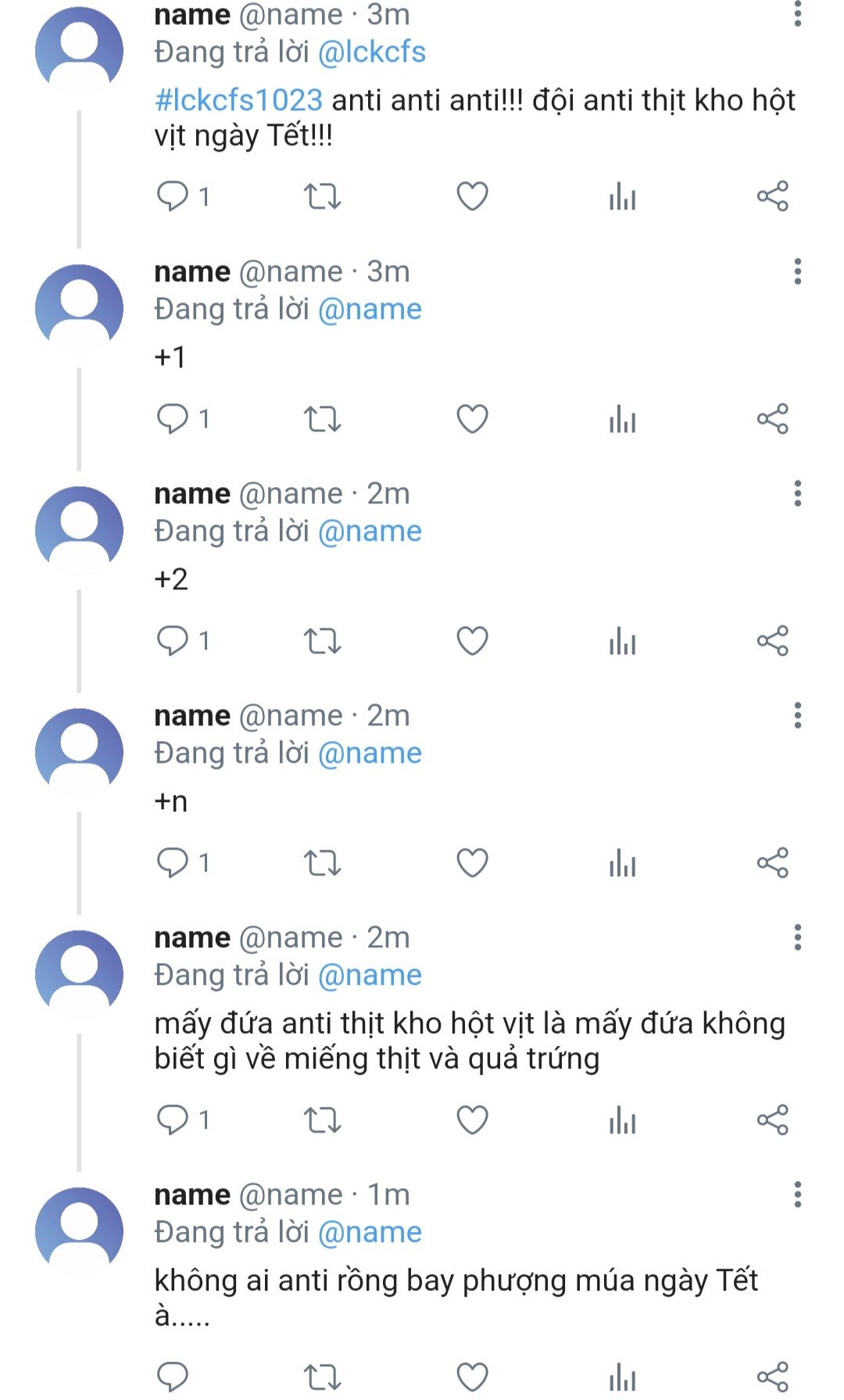Open the #lckcfs1023 hashtag
Image resolution: width=844 pixels, height=1400 pixels.
pos(238,101)
